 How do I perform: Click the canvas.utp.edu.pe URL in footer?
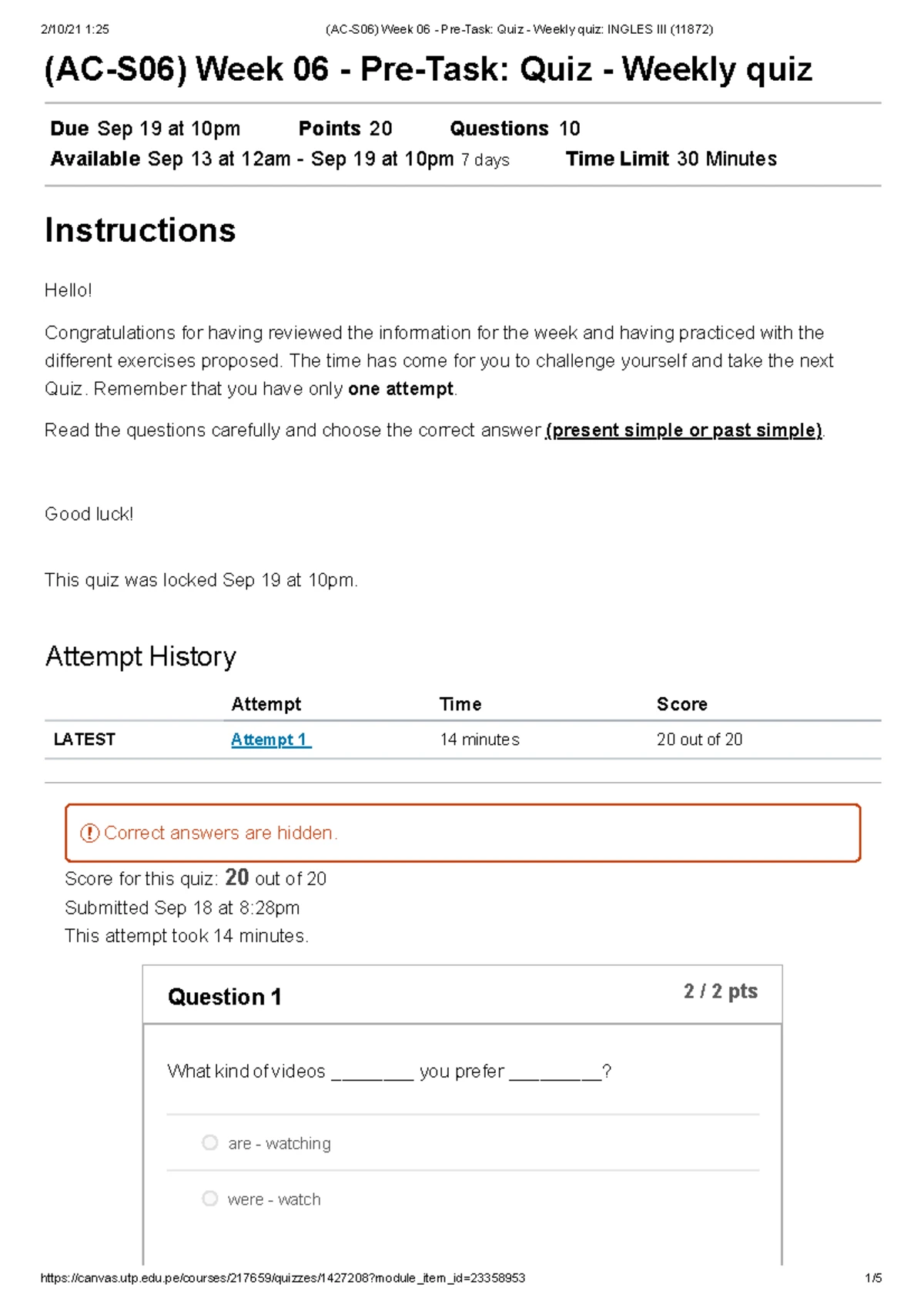tap(283, 1278)
